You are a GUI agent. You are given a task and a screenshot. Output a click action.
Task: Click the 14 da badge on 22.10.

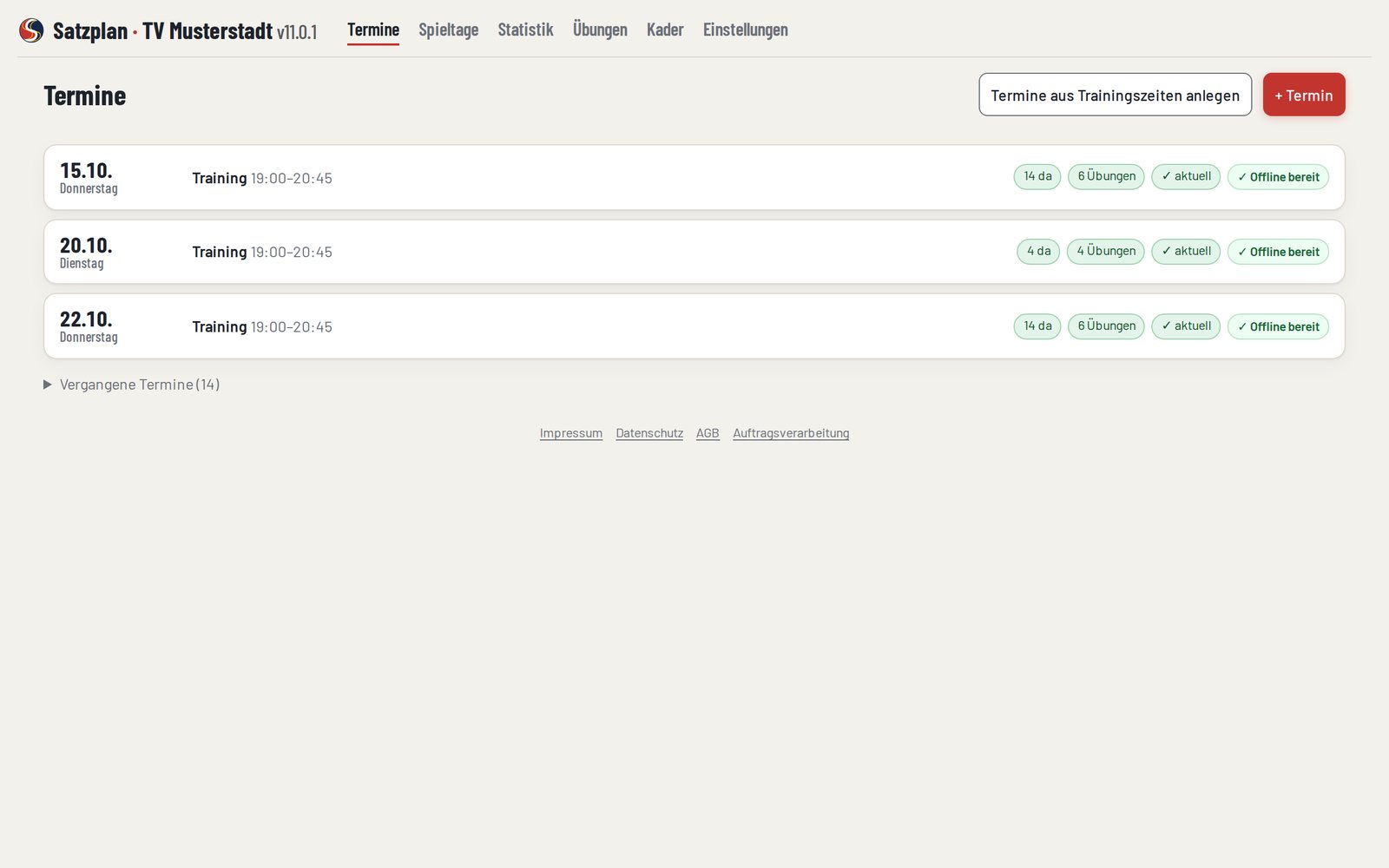1037,326
